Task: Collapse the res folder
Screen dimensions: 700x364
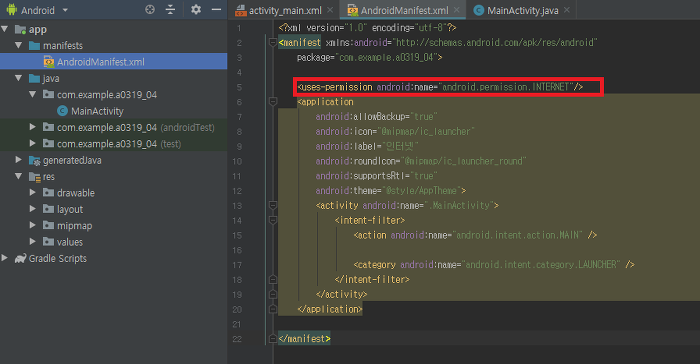Action: click(19, 176)
